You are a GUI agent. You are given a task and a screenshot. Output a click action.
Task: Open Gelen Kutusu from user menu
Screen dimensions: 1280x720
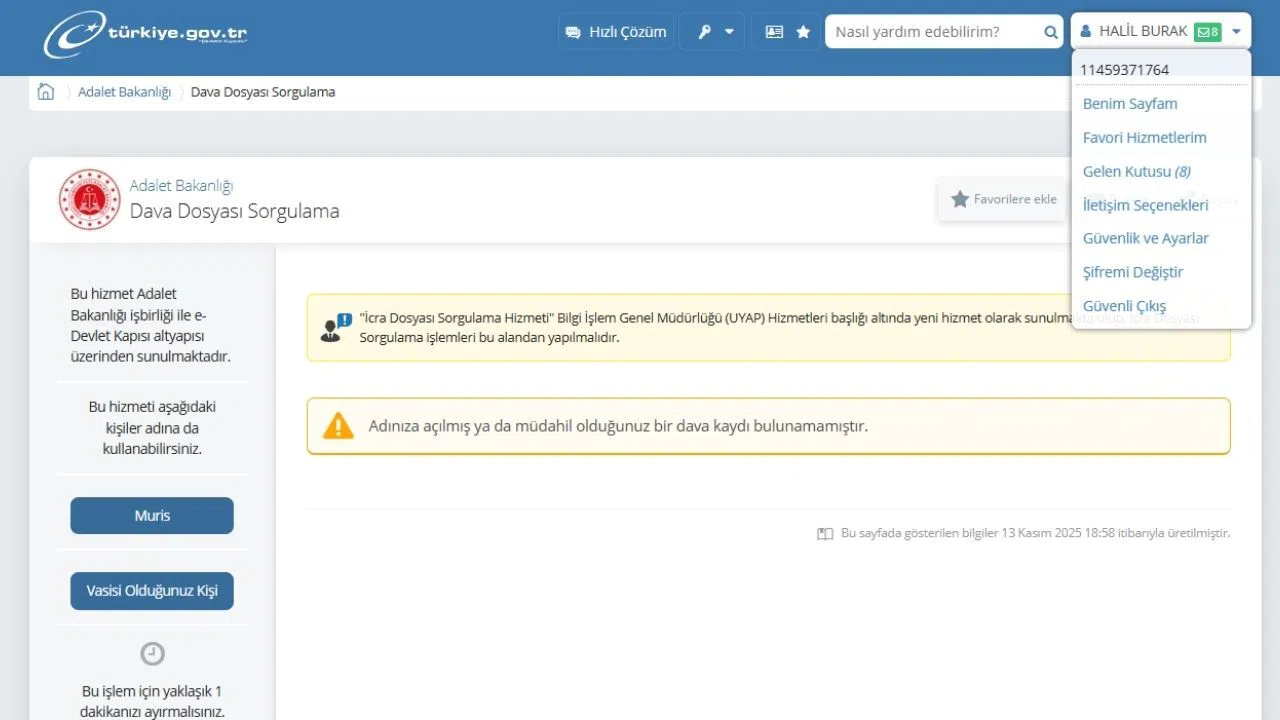[x=1136, y=172]
